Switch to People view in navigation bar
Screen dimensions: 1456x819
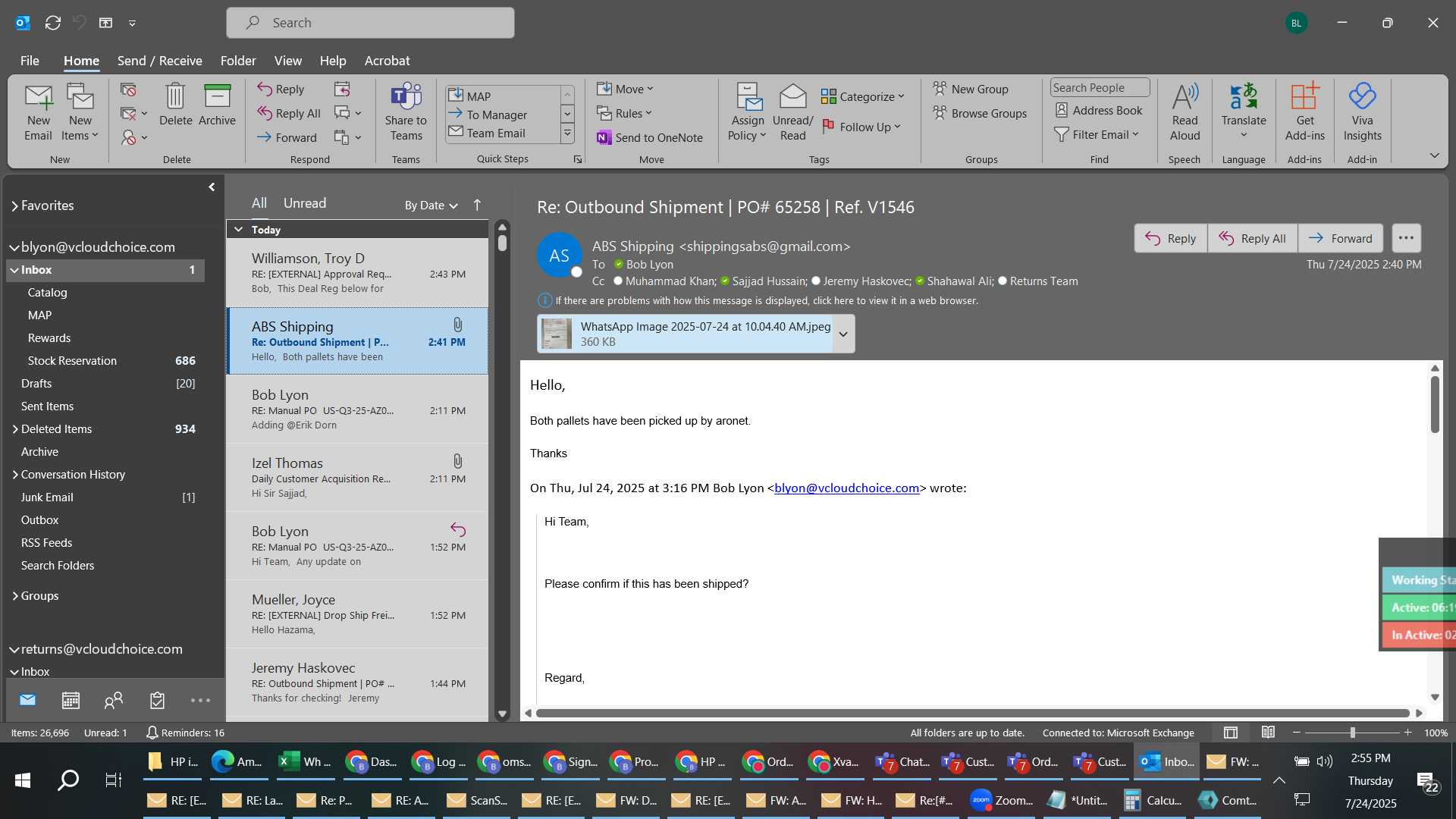click(x=114, y=701)
